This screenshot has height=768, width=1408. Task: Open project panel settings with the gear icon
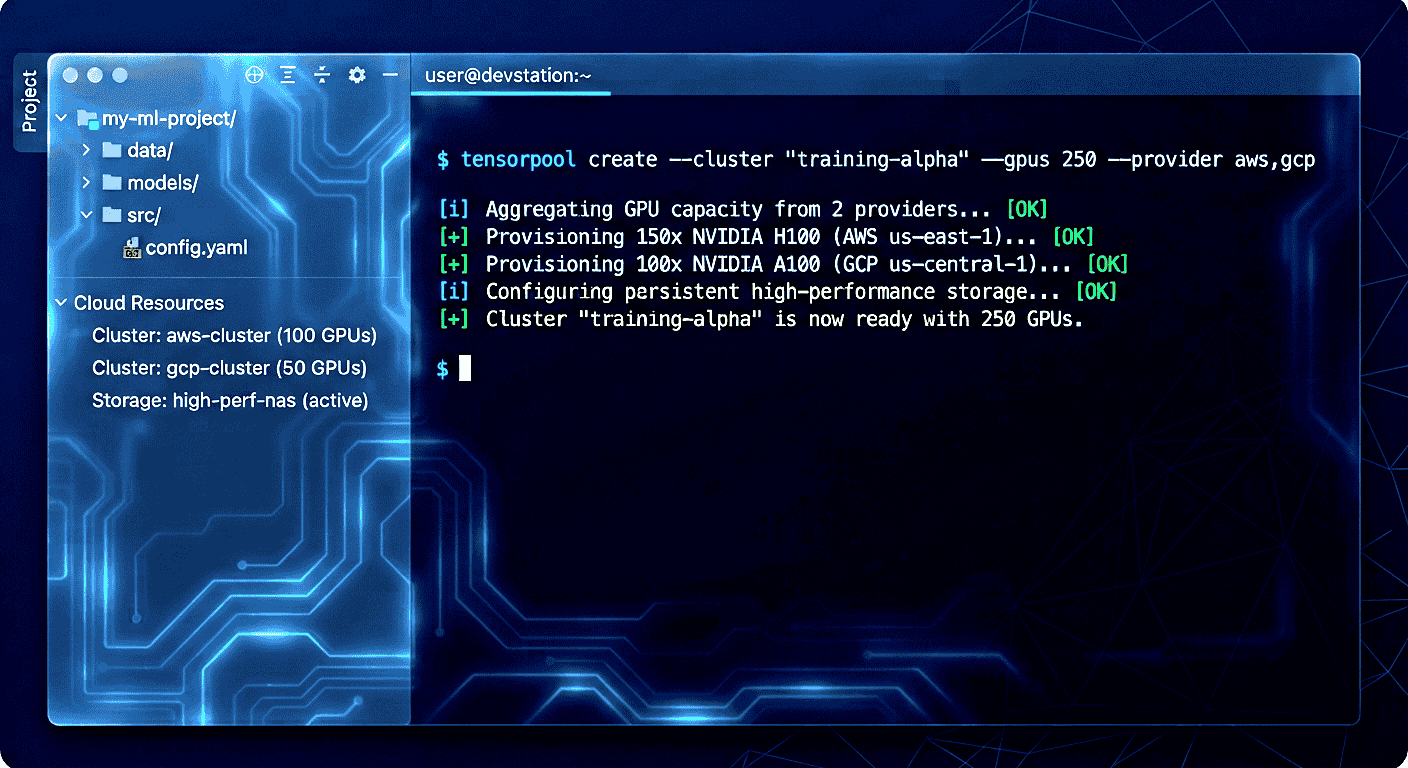click(x=357, y=75)
